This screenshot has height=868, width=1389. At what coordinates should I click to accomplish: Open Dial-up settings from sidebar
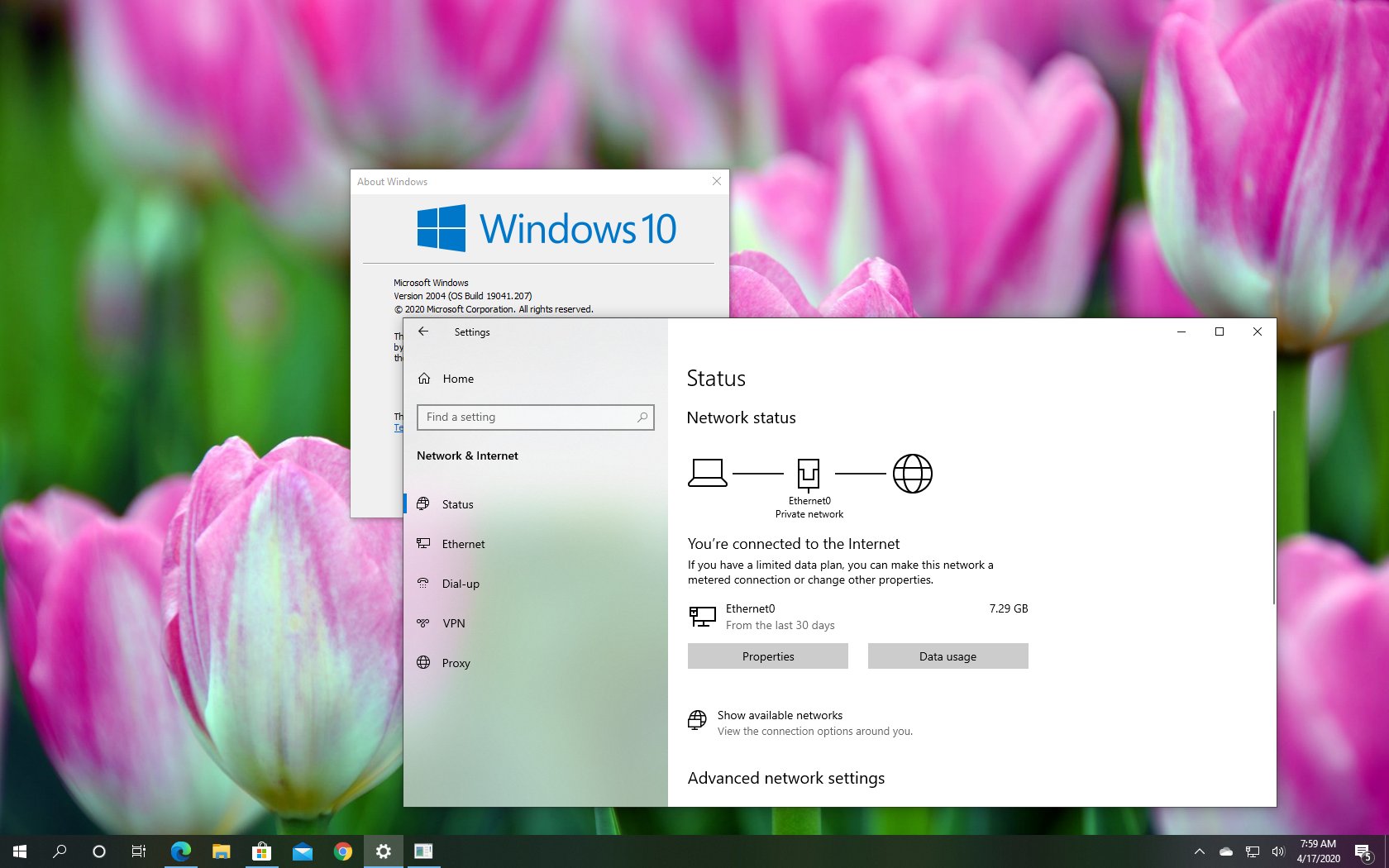460,584
